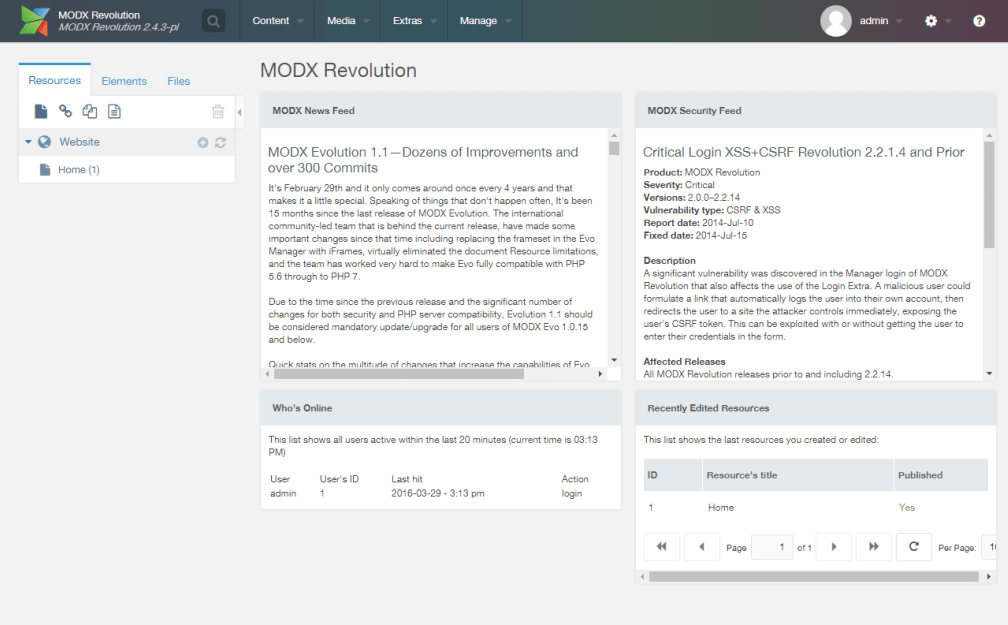Image resolution: width=1008 pixels, height=625 pixels.
Task: Open the Content menu
Action: tap(277, 21)
